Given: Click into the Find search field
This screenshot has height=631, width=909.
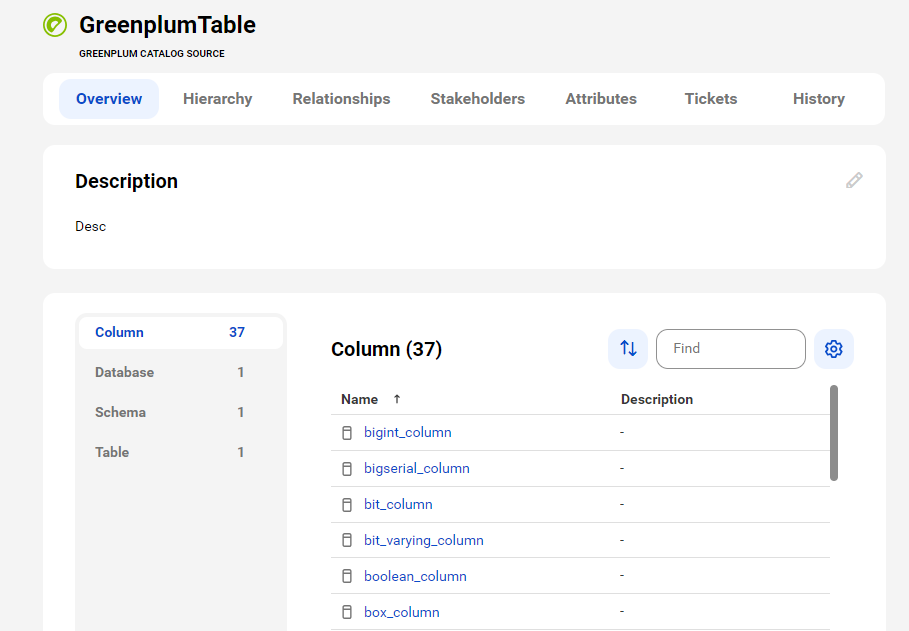Looking at the screenshot, I should coord(730,349).
